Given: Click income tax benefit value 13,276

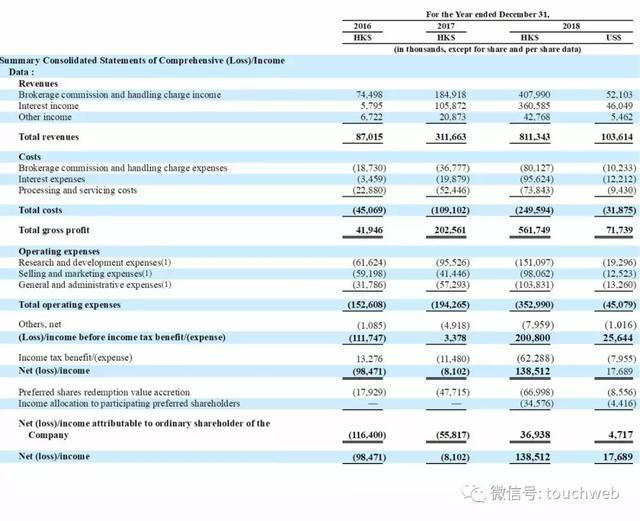Looking at the screenshot, I should pos(369,359).
